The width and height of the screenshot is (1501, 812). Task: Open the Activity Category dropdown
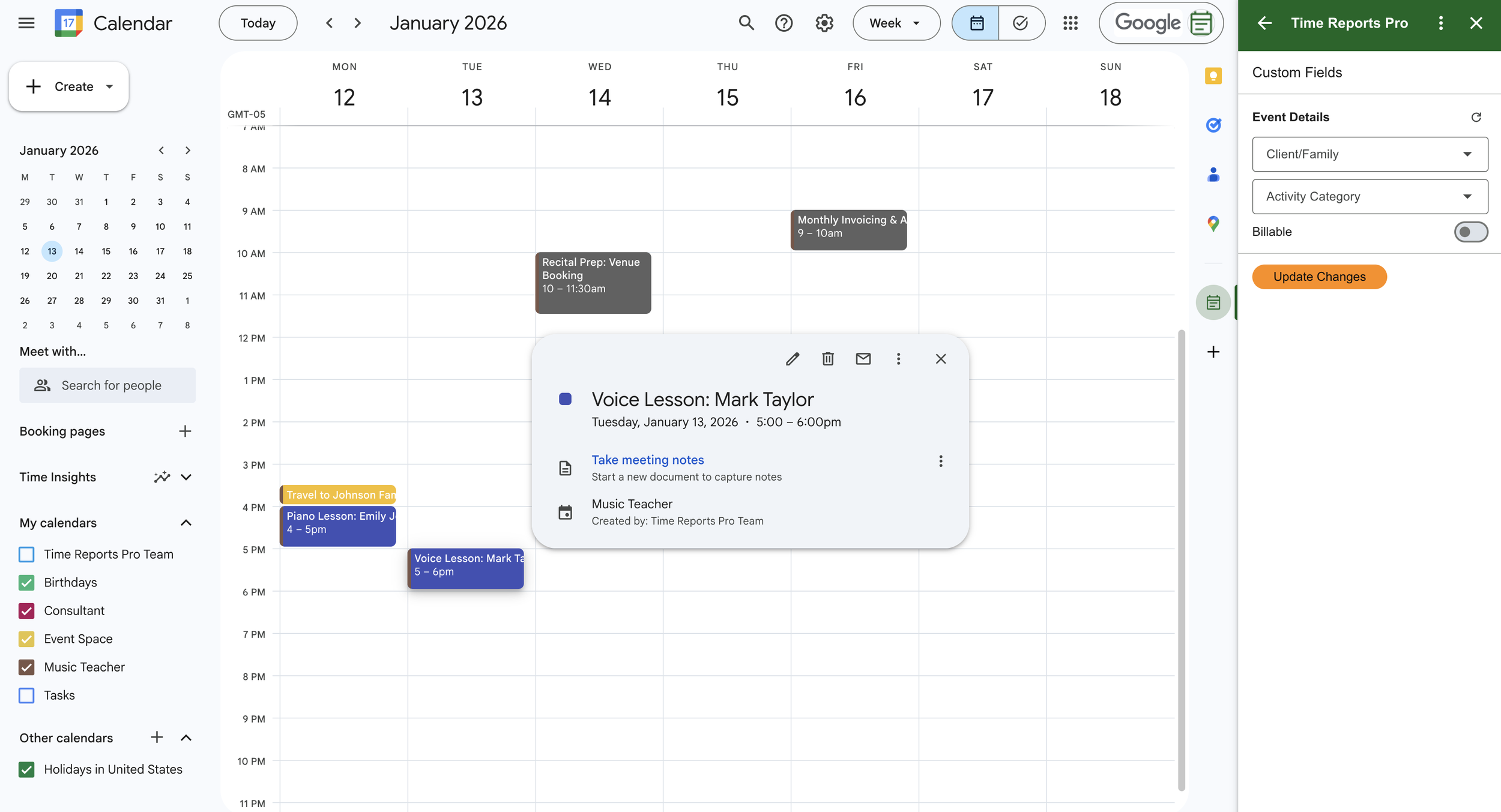(1370, 196)
